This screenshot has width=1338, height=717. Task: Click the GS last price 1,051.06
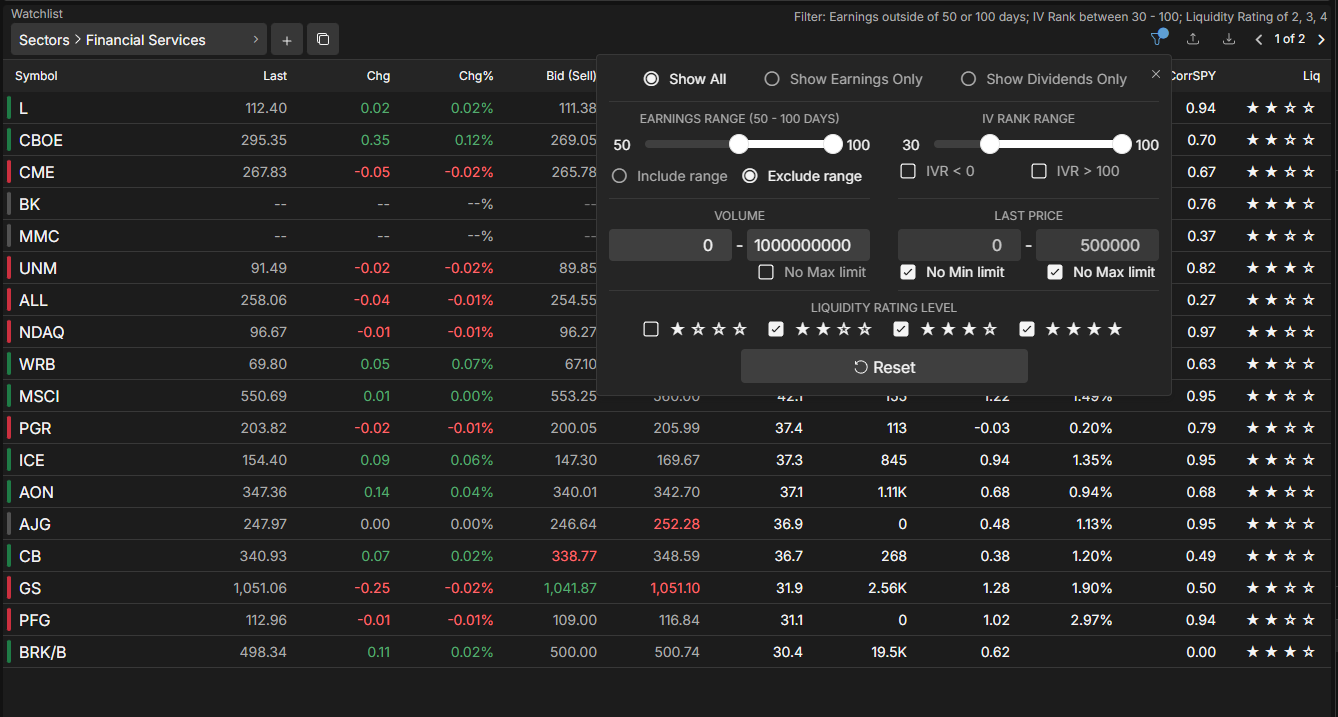click(260, 588)
